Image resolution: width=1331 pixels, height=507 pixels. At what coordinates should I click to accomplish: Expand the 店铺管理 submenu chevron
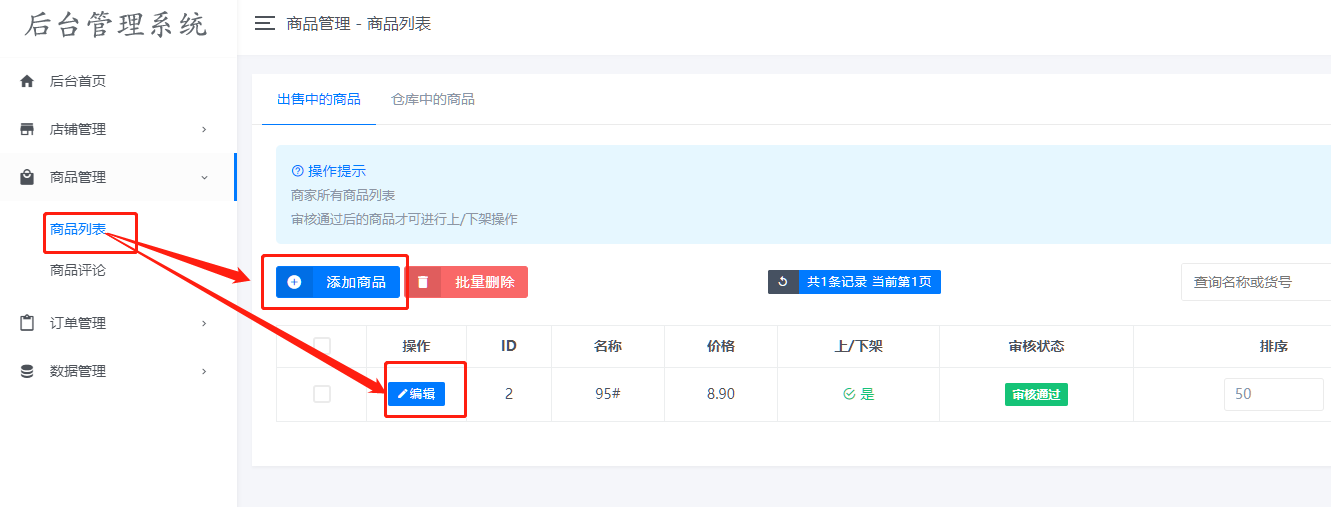pos(204,129)
